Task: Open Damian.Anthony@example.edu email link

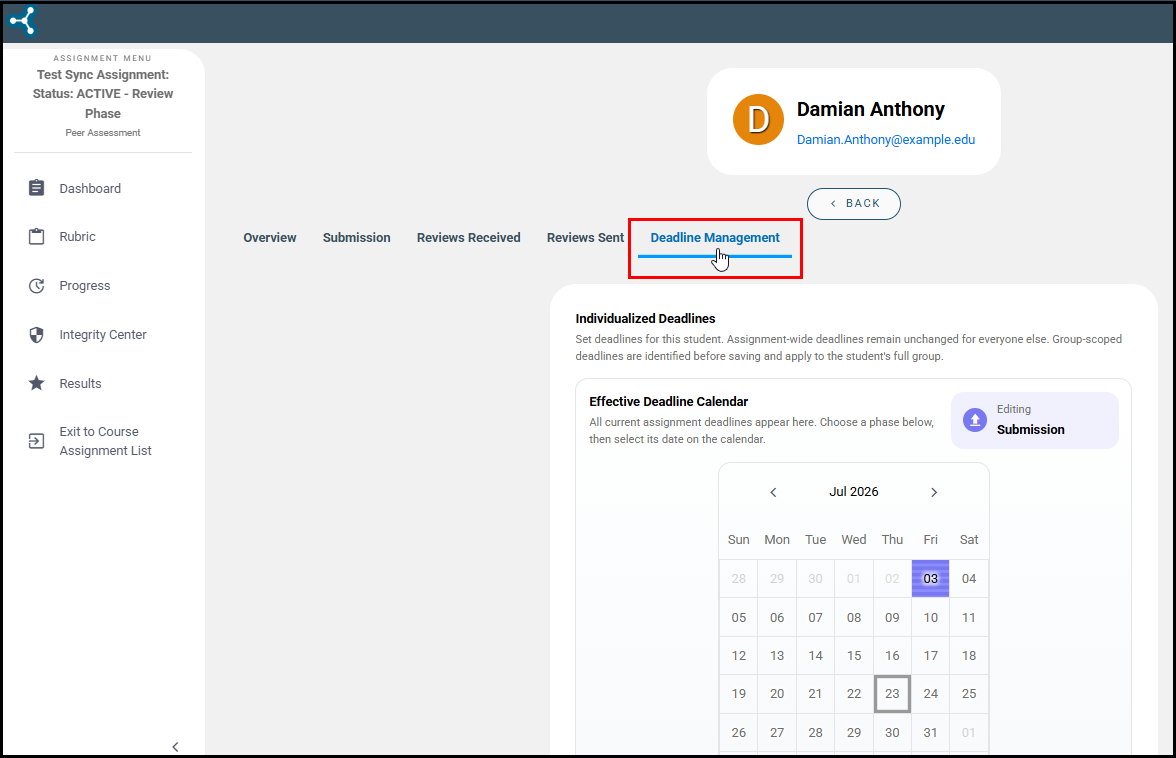Action: pos(886,139)
